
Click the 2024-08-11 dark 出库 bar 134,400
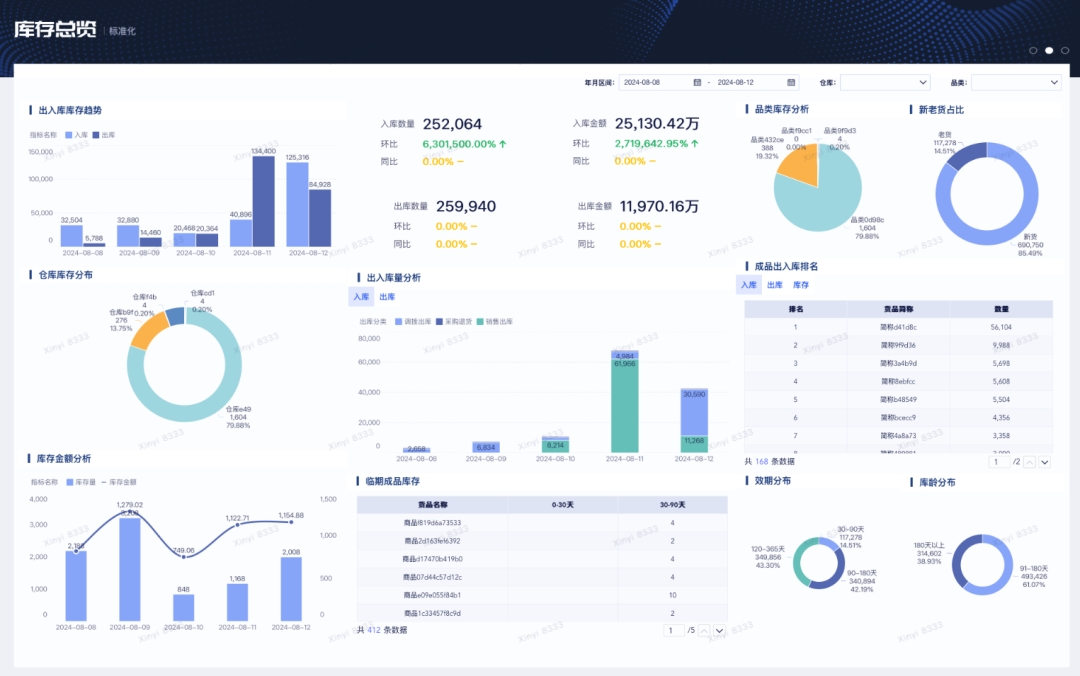264,202
